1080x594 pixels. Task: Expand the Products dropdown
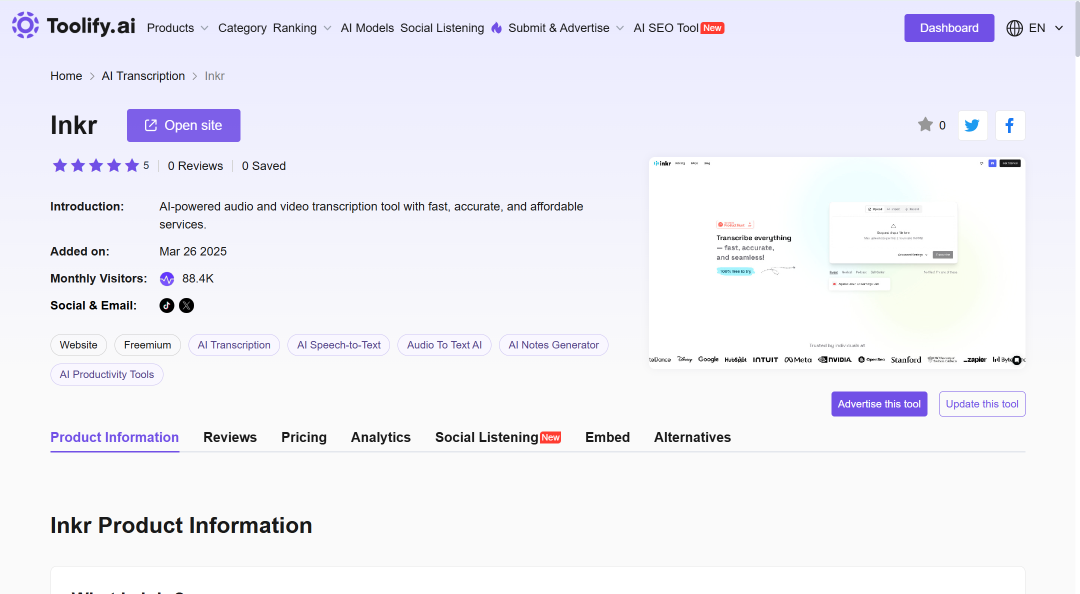pos(177,28)
